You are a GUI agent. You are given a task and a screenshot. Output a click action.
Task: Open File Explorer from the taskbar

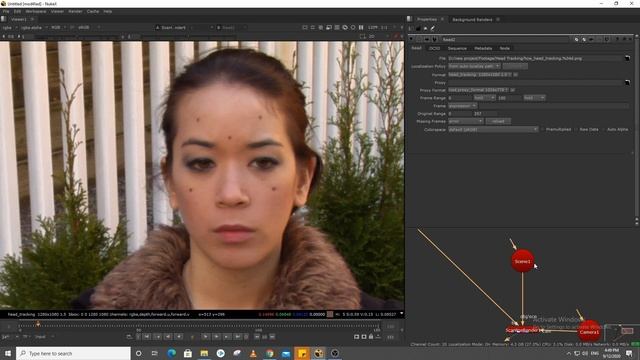(204, 353)
